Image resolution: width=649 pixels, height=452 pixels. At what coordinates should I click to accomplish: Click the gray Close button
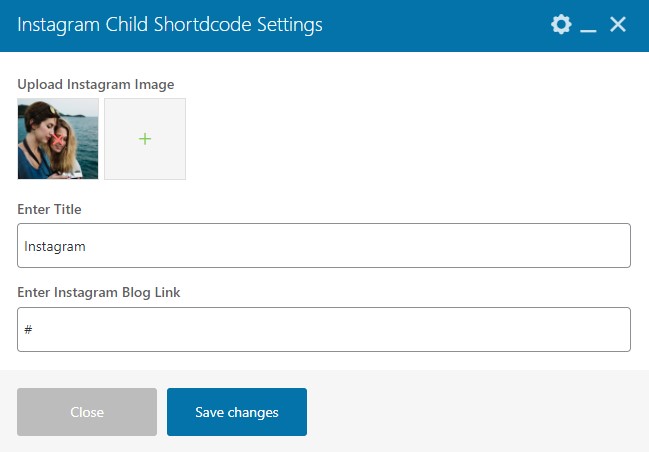tap(87, 412)
